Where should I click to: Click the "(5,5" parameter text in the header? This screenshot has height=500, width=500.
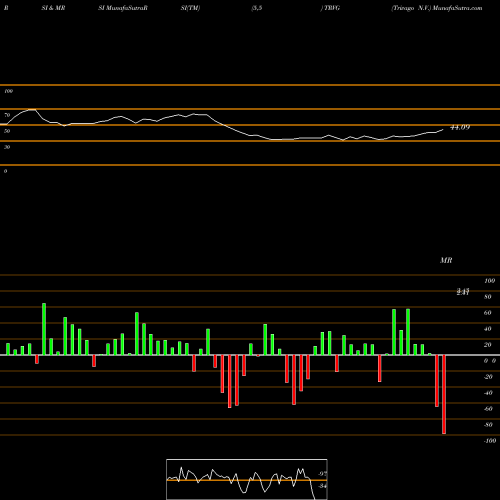point(257,8)
